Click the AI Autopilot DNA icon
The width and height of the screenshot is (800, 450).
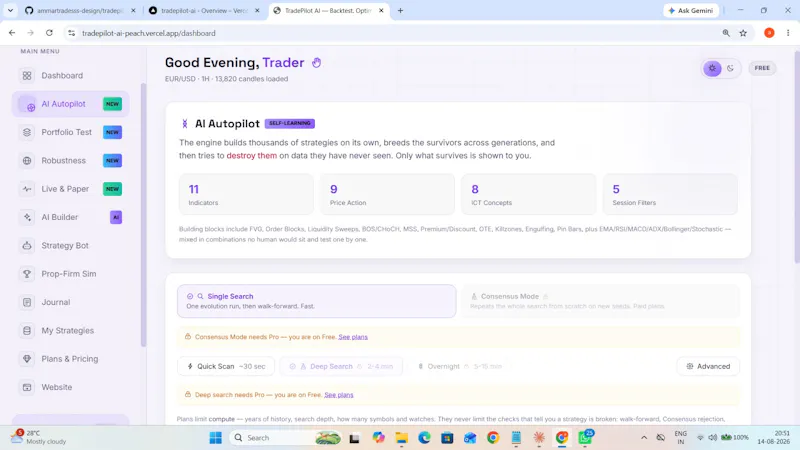click(x=185, y=123)
